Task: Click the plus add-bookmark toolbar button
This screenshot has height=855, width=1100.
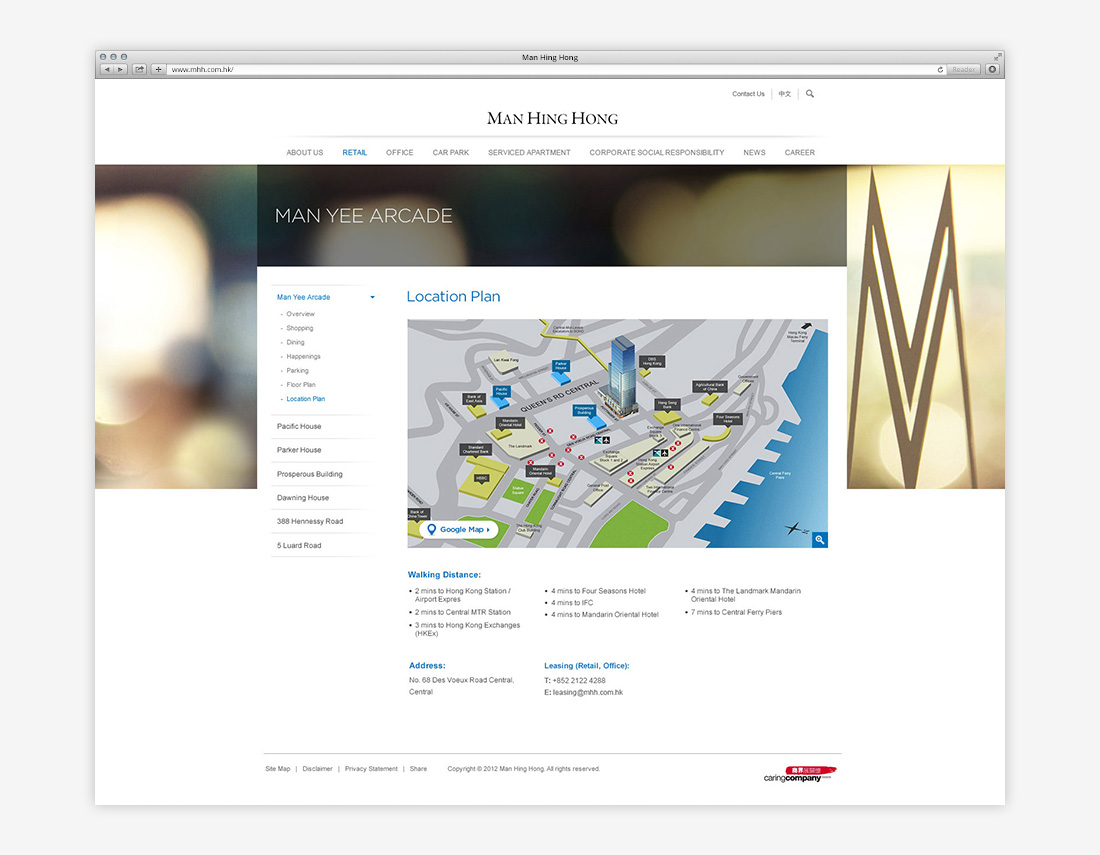Action: [158, 70]
